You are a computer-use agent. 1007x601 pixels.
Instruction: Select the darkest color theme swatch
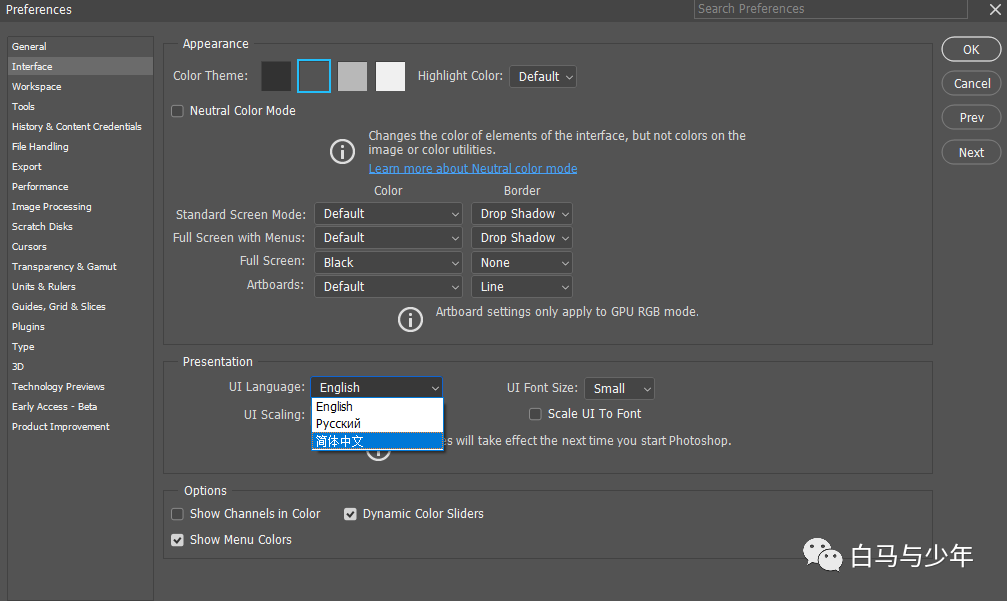tap(276, 76)
